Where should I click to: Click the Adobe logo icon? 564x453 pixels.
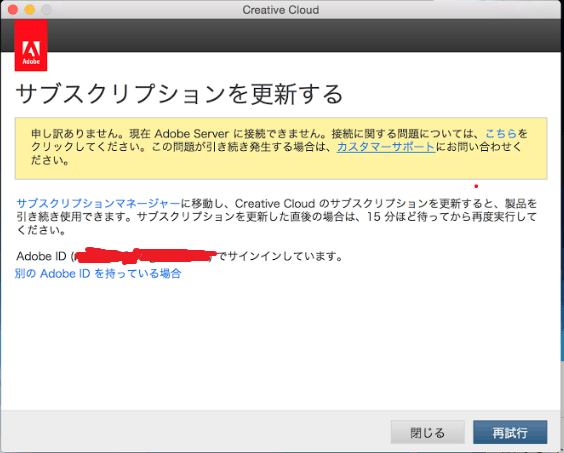(x=31, y=45)
